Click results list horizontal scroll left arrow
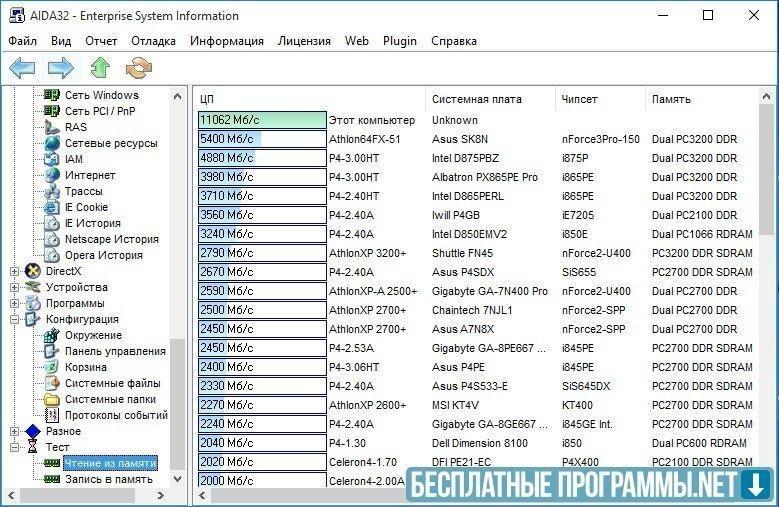This screenshot has width=779, height=507. tap(202, 495)
